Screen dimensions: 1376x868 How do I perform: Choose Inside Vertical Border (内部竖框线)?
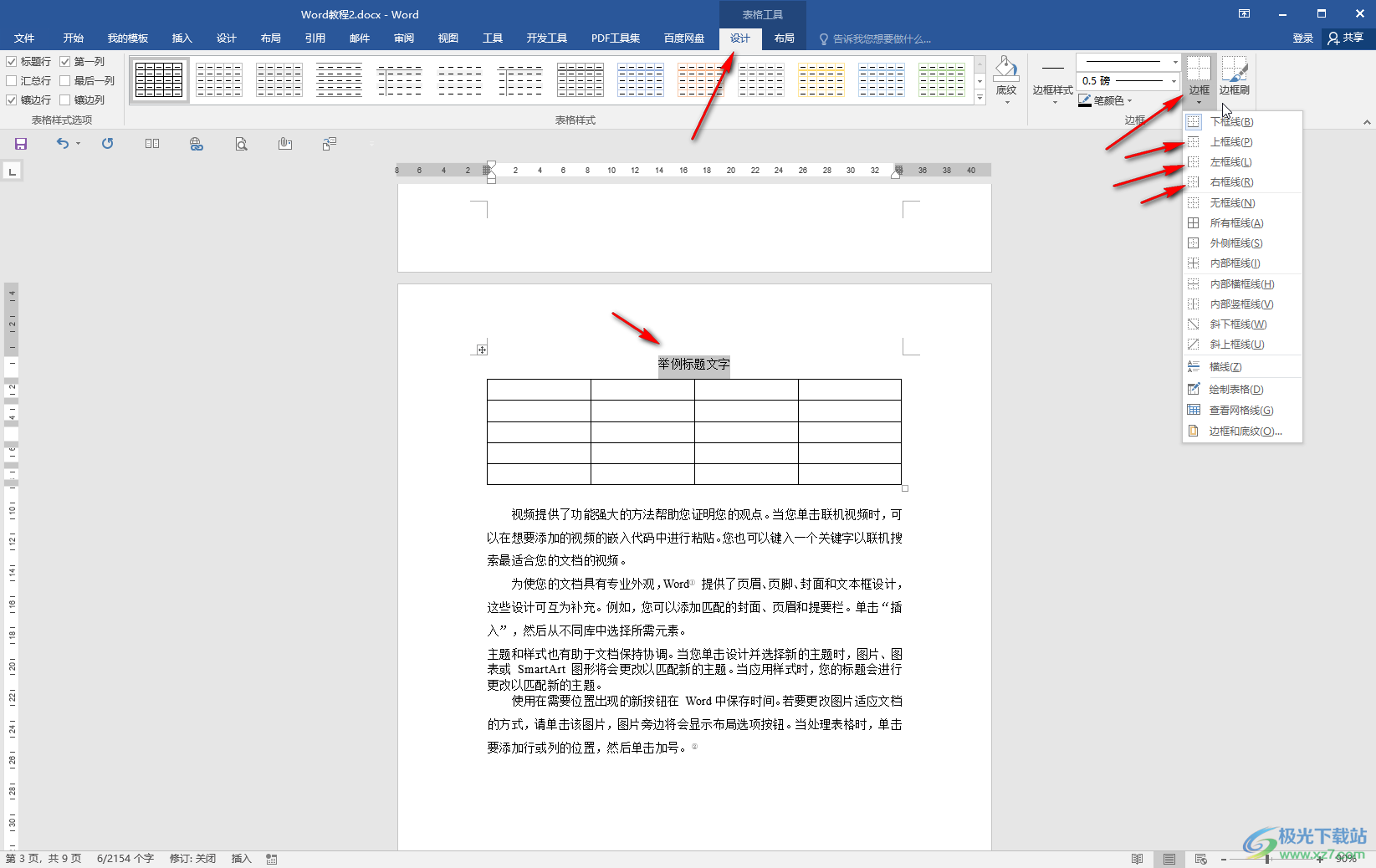pos(1242,304)
